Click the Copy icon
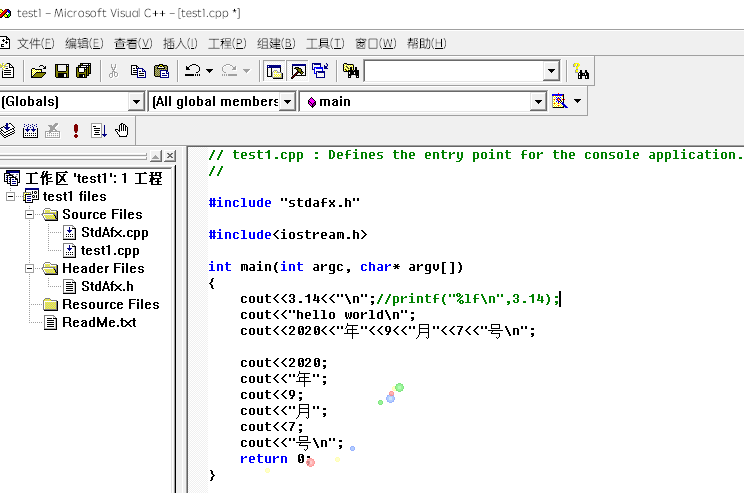 pyautogui.click(x=138, y=71)
